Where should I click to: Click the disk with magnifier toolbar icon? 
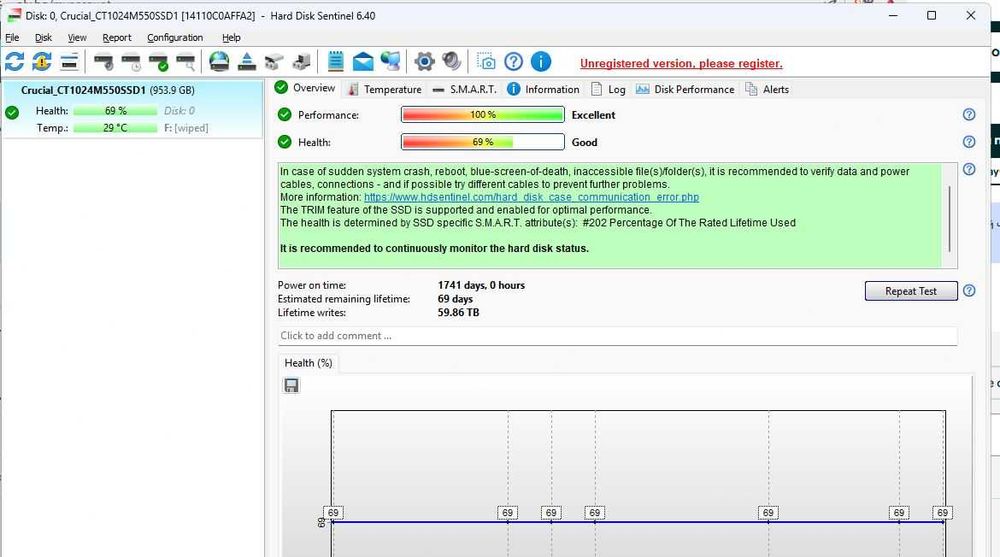[x=186, y=62]
